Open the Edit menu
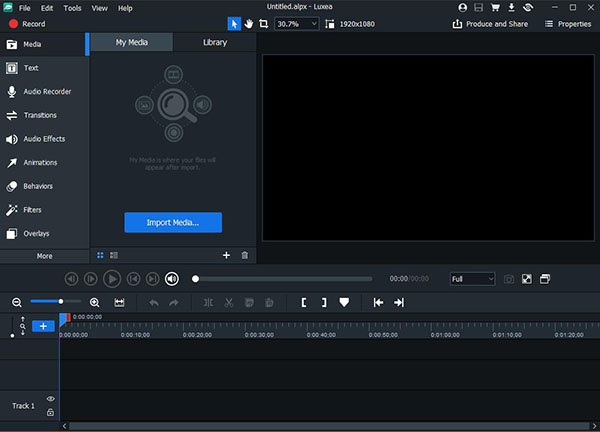This screenshot has width=600, height=432. tap(47, 8)
